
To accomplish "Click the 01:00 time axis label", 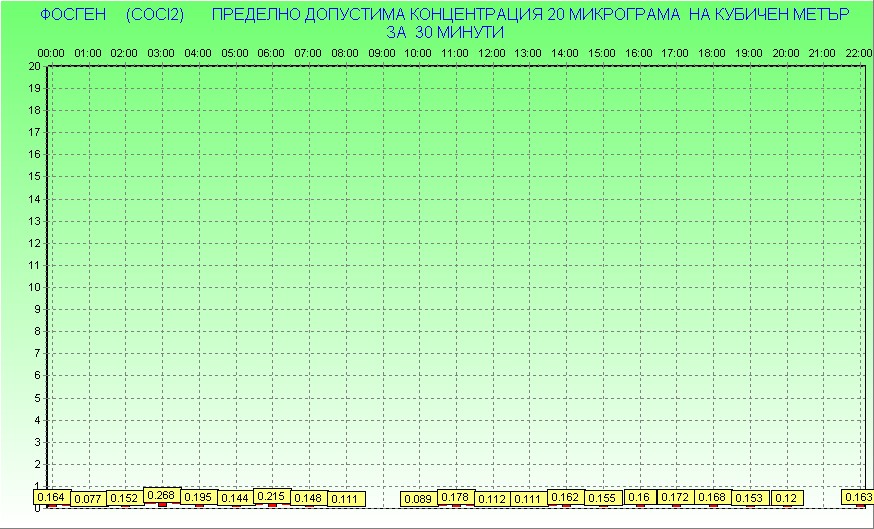I will [88, 54].
